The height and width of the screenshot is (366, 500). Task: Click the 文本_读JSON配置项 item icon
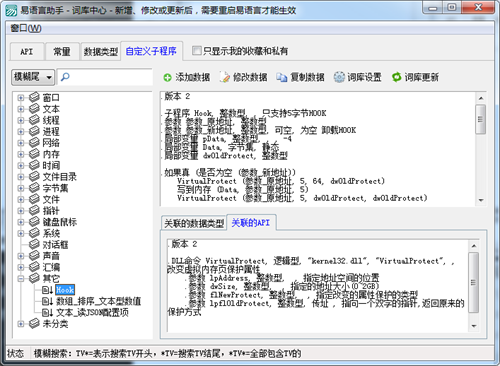(x=47, y=313)
